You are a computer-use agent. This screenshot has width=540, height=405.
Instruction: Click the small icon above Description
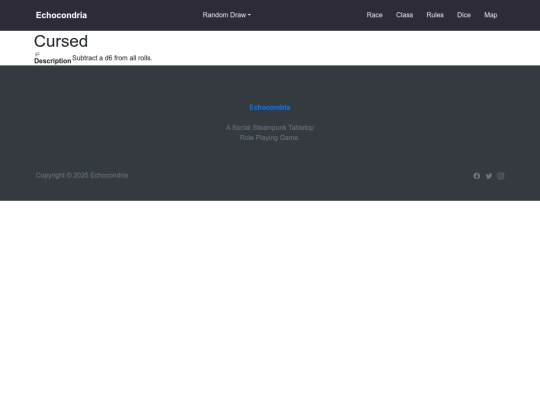coord(37,54)
